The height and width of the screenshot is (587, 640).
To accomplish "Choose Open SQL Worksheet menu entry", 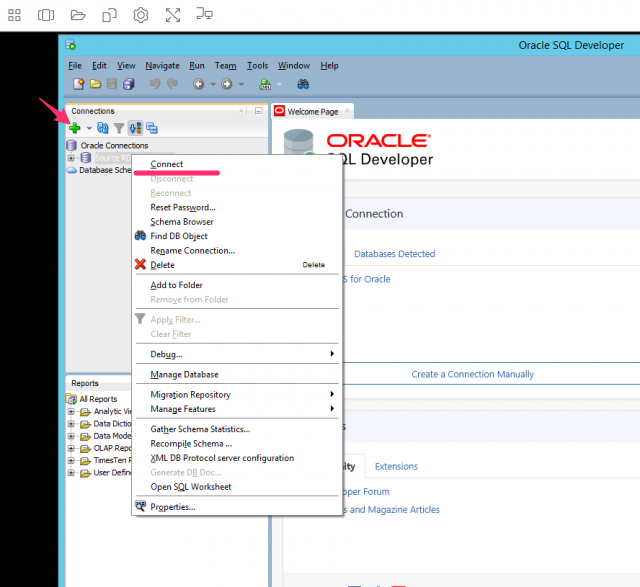I will point(237,487).
